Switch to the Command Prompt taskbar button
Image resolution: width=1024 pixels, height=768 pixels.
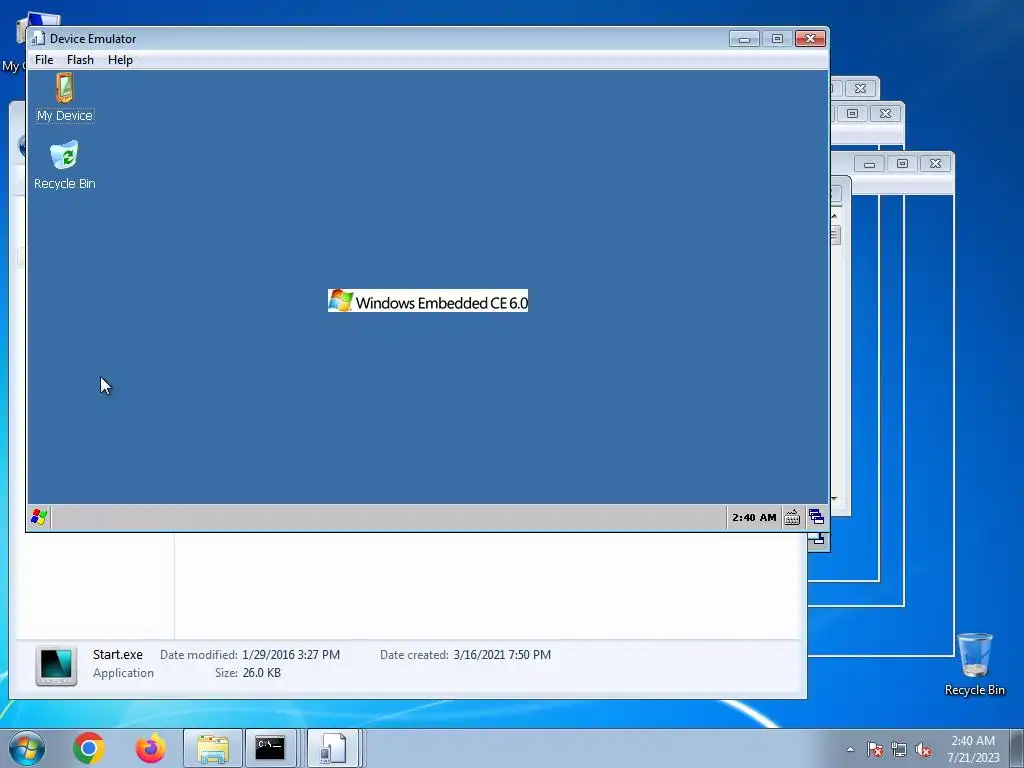pos(270,748)
